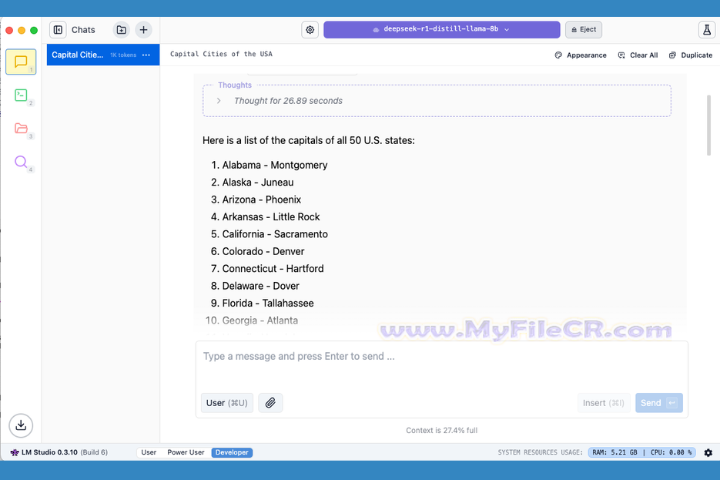Toggle the chats sidebar panel icon
720x480 pixels.
tap(58, 30)
